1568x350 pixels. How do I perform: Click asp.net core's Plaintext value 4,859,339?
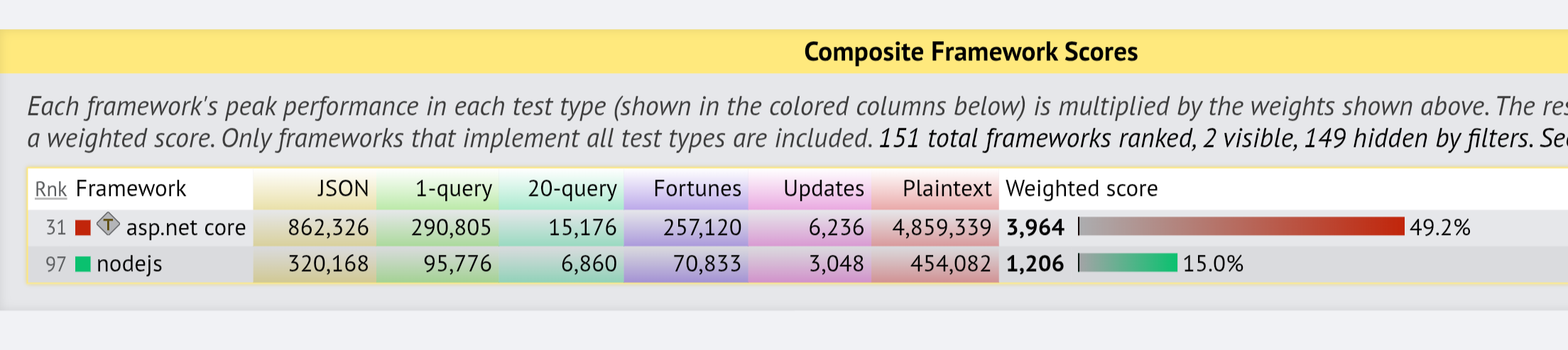(x=942, y=228)
